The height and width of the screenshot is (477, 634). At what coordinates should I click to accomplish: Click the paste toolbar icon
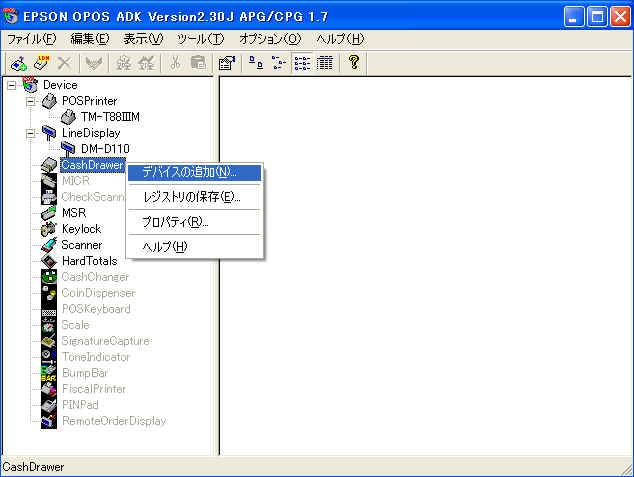(198, 63)
